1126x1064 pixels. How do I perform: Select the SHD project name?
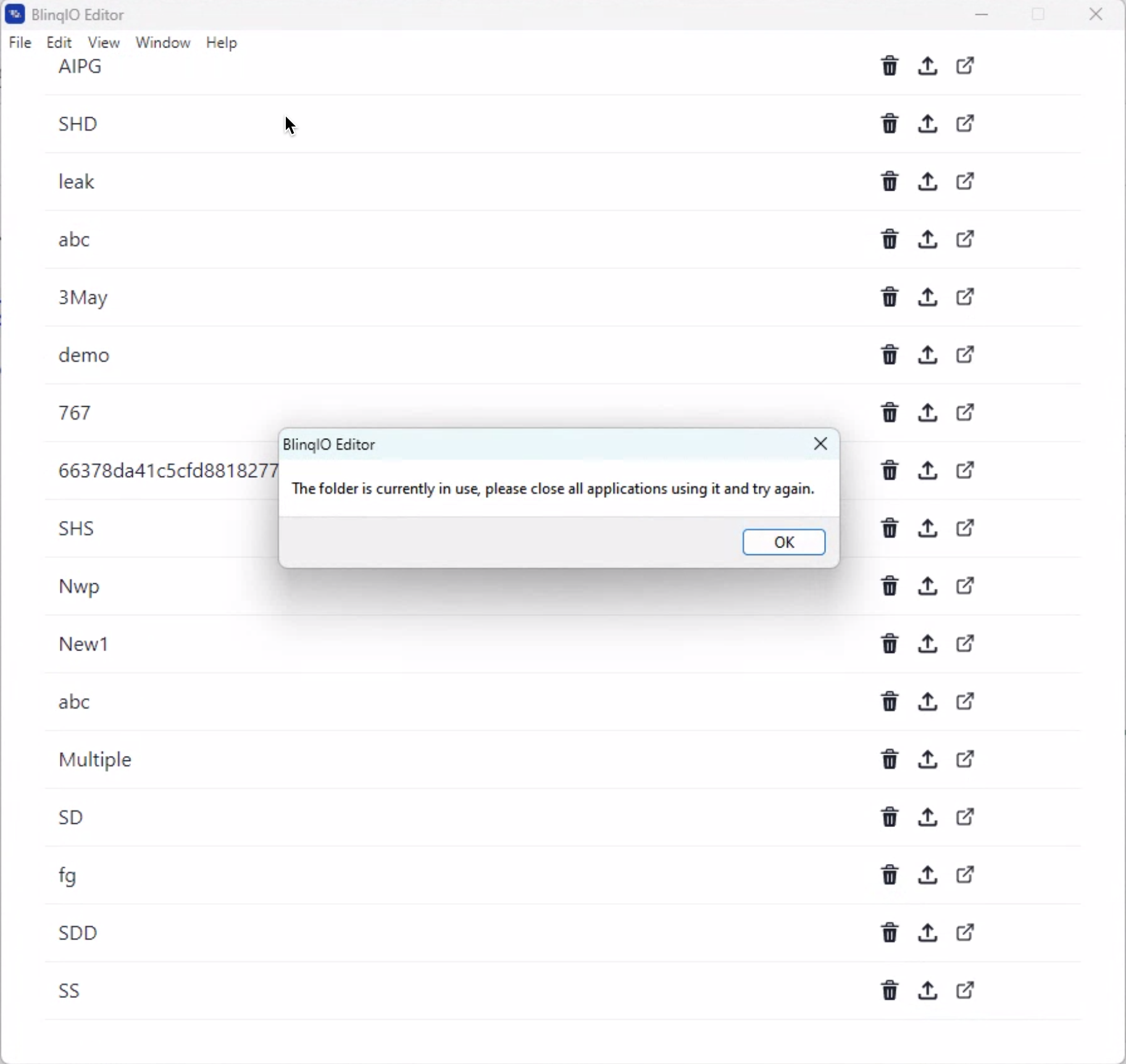pos(78,124)
